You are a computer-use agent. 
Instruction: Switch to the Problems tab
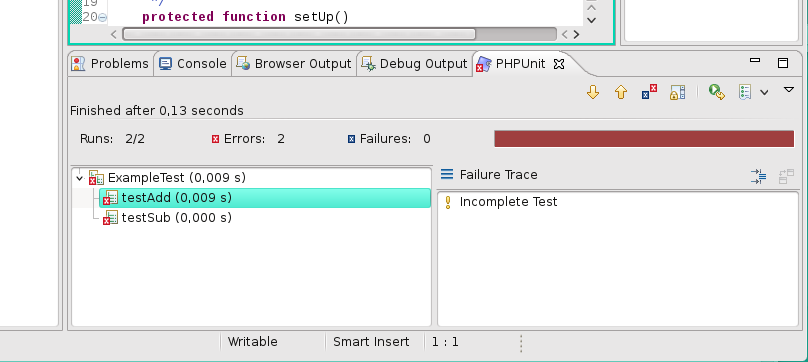[x=111, y=64]
